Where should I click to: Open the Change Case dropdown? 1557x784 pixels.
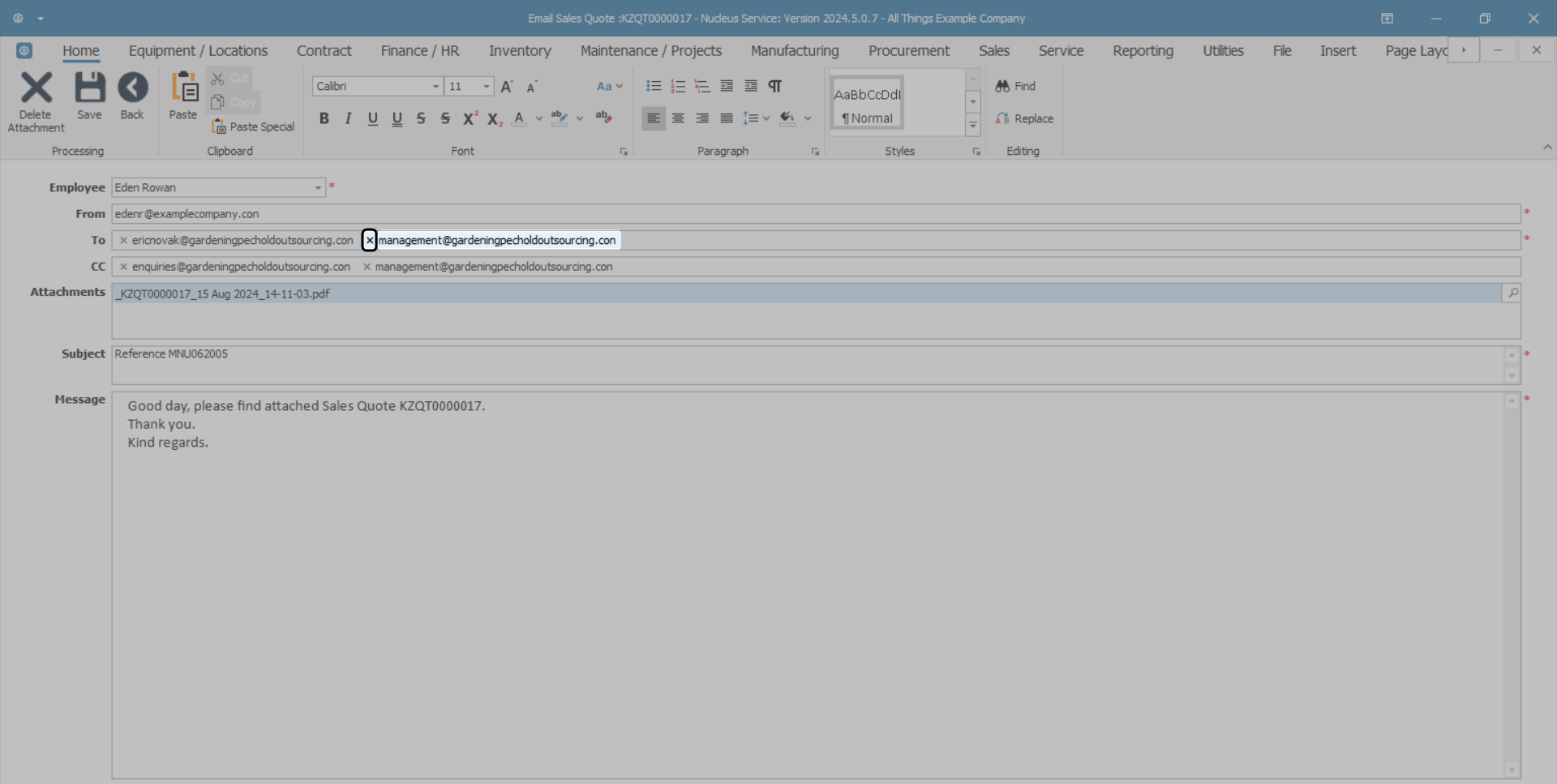610,86
